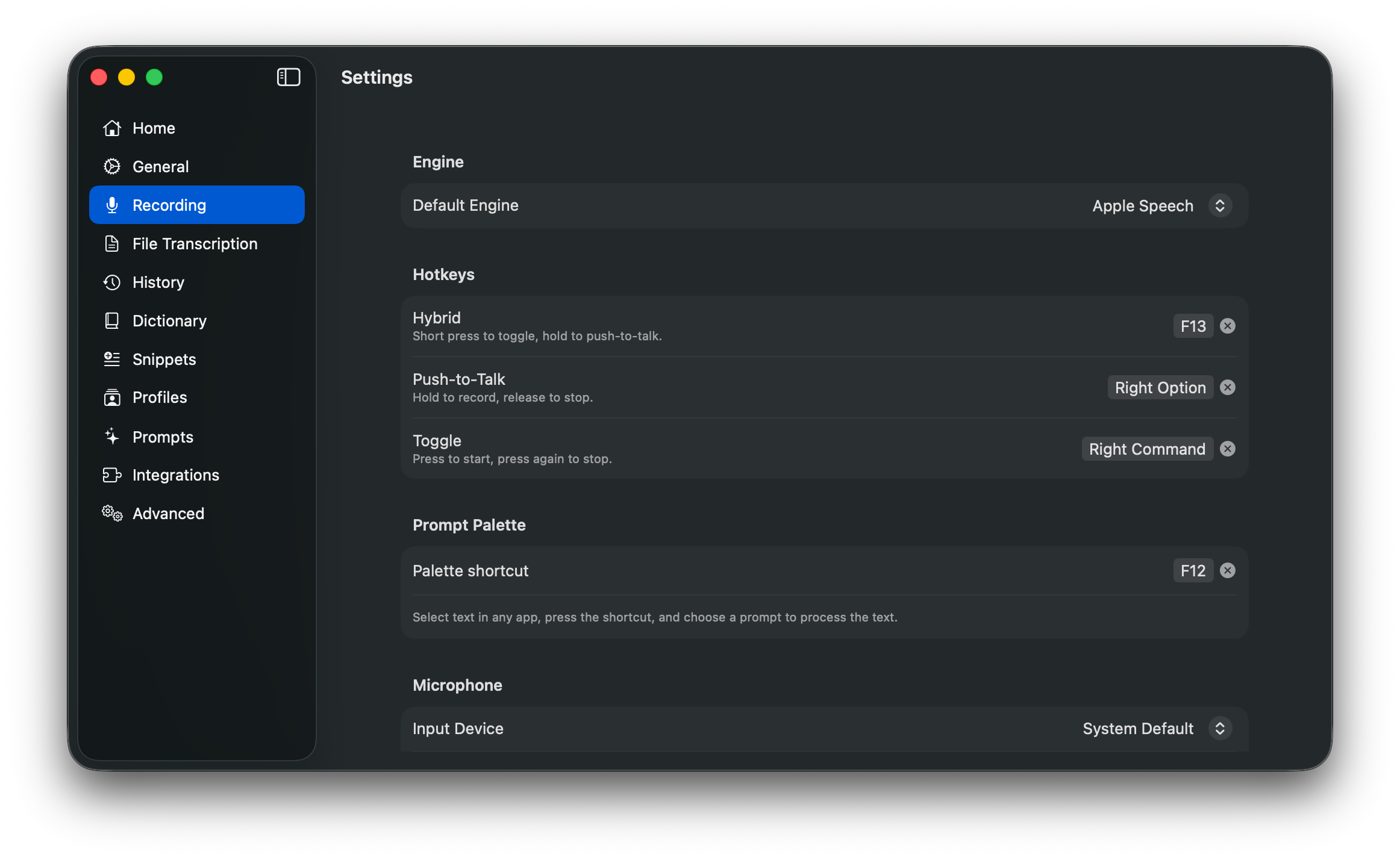Clear the Right Option Push-to-Talk binding
The image size is (1400, 860).
pos(1228,387)
